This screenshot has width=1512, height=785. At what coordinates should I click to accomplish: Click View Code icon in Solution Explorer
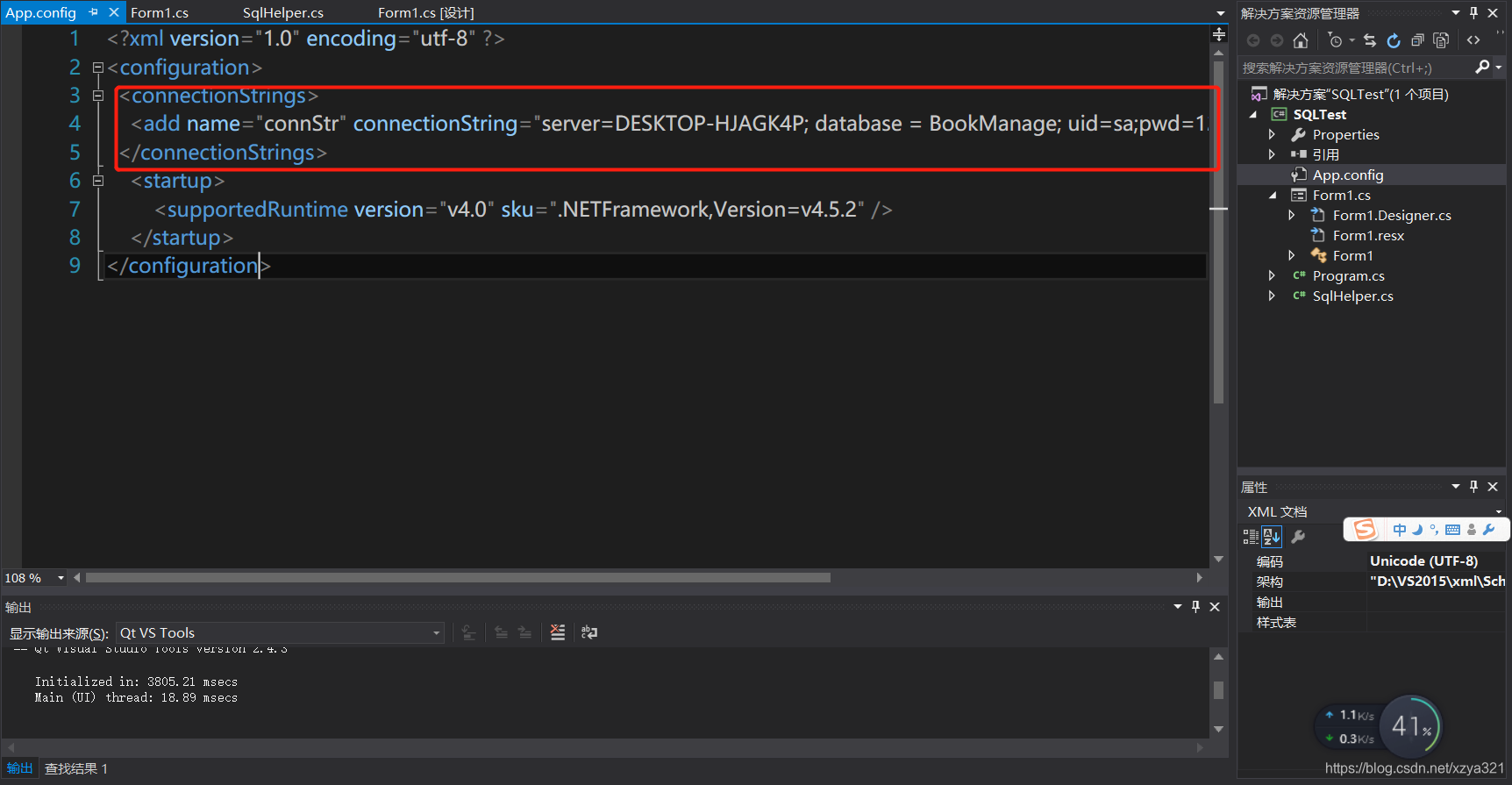[x=1473, y=40]
